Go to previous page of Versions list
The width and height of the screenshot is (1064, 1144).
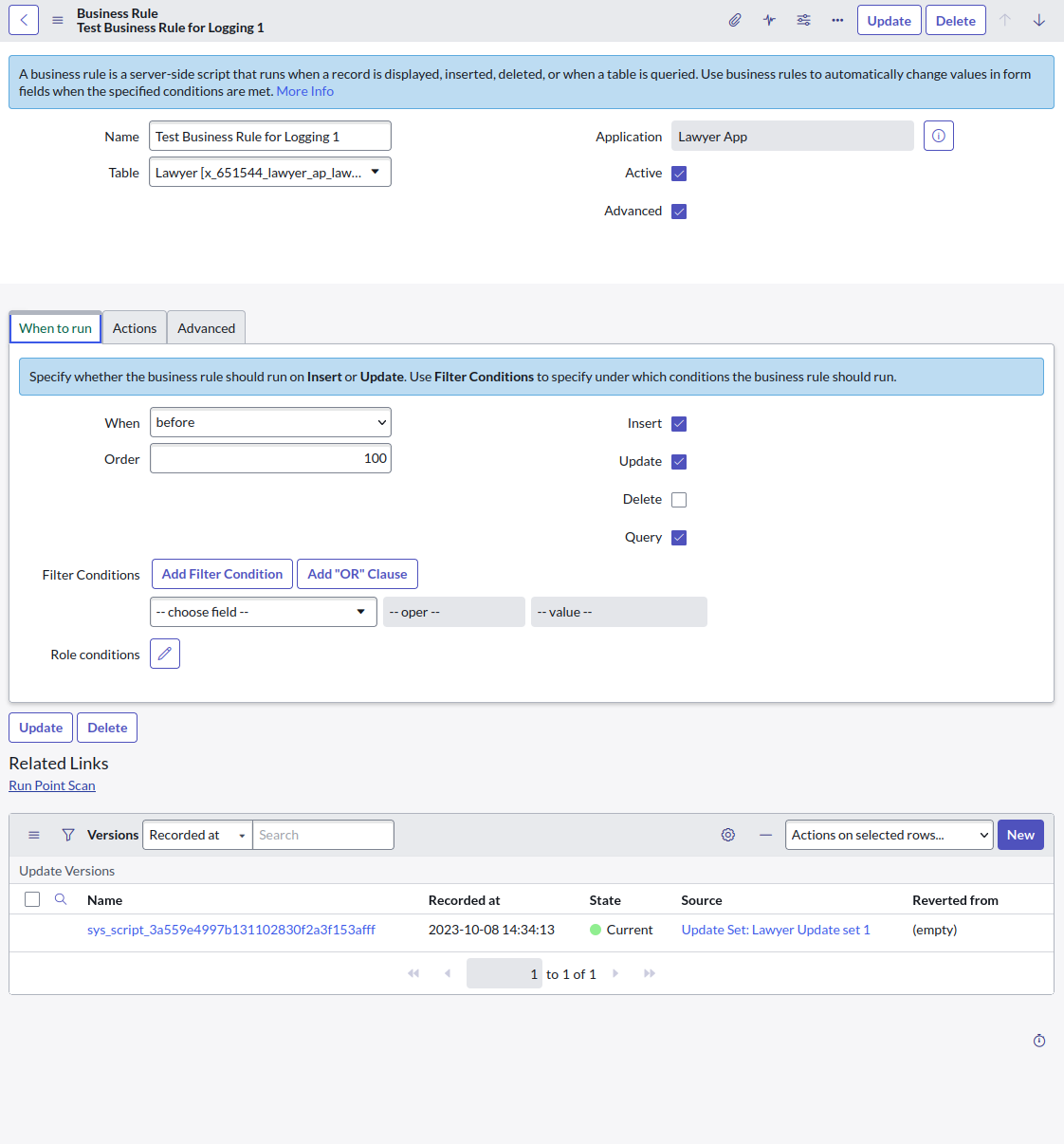[448, 973]
